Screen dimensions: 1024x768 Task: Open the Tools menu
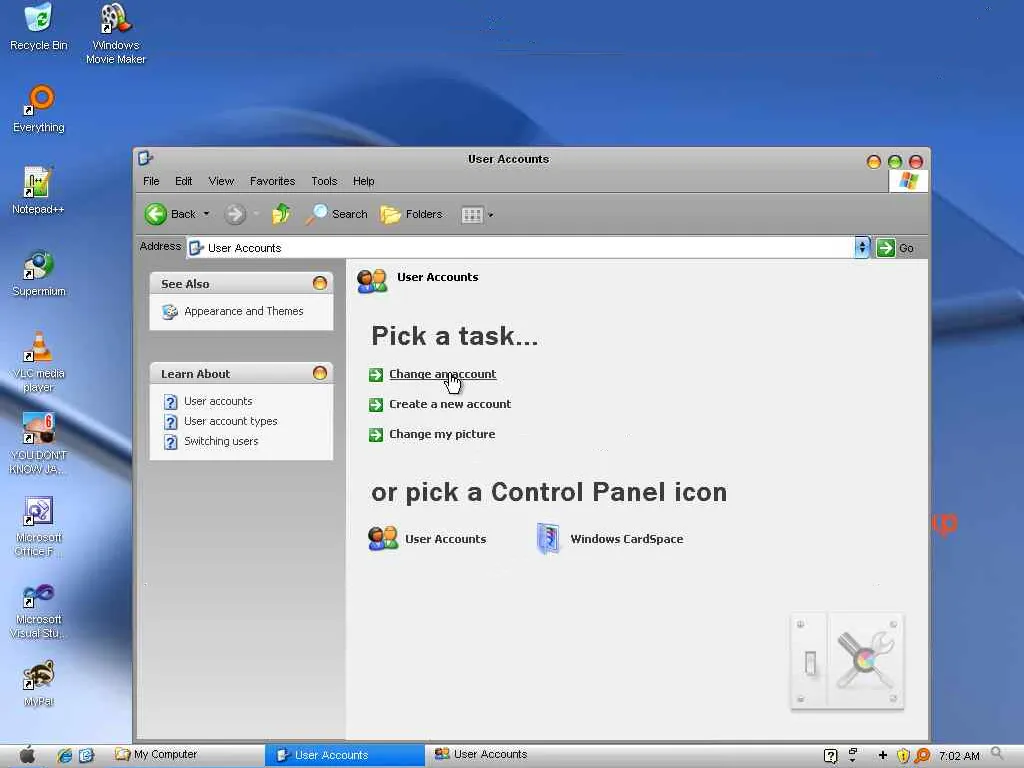[x=324, y=181]
